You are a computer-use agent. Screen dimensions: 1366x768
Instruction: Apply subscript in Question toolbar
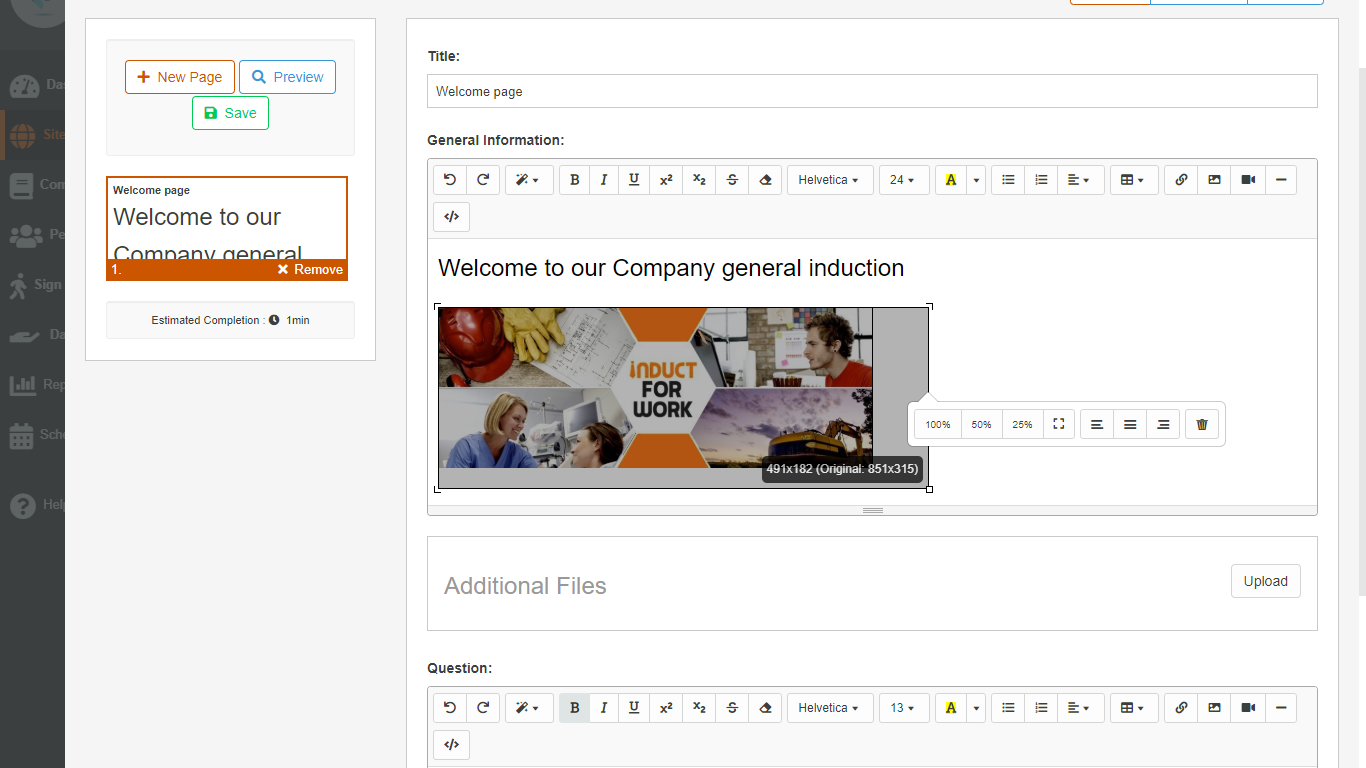click(x=699, y=708)
